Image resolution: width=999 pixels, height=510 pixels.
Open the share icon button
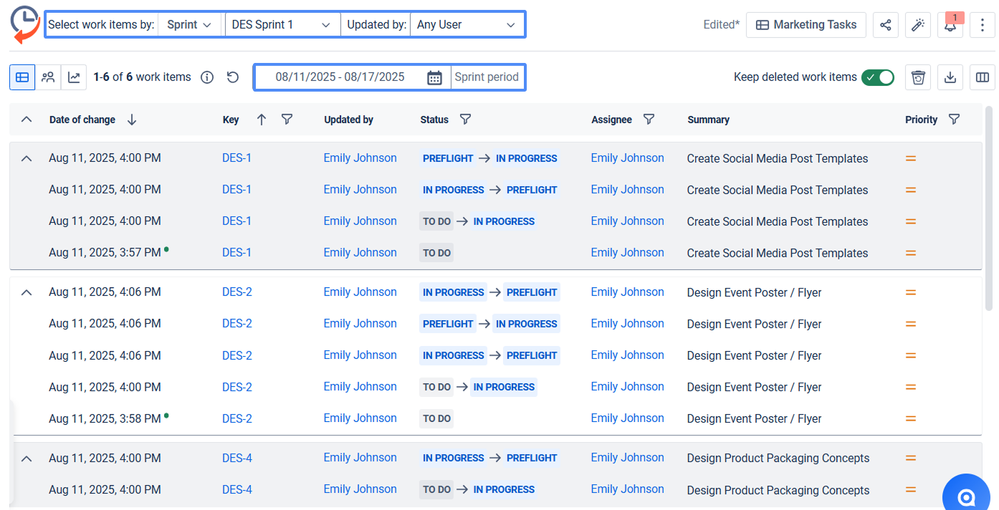click(x=886, y=25)
